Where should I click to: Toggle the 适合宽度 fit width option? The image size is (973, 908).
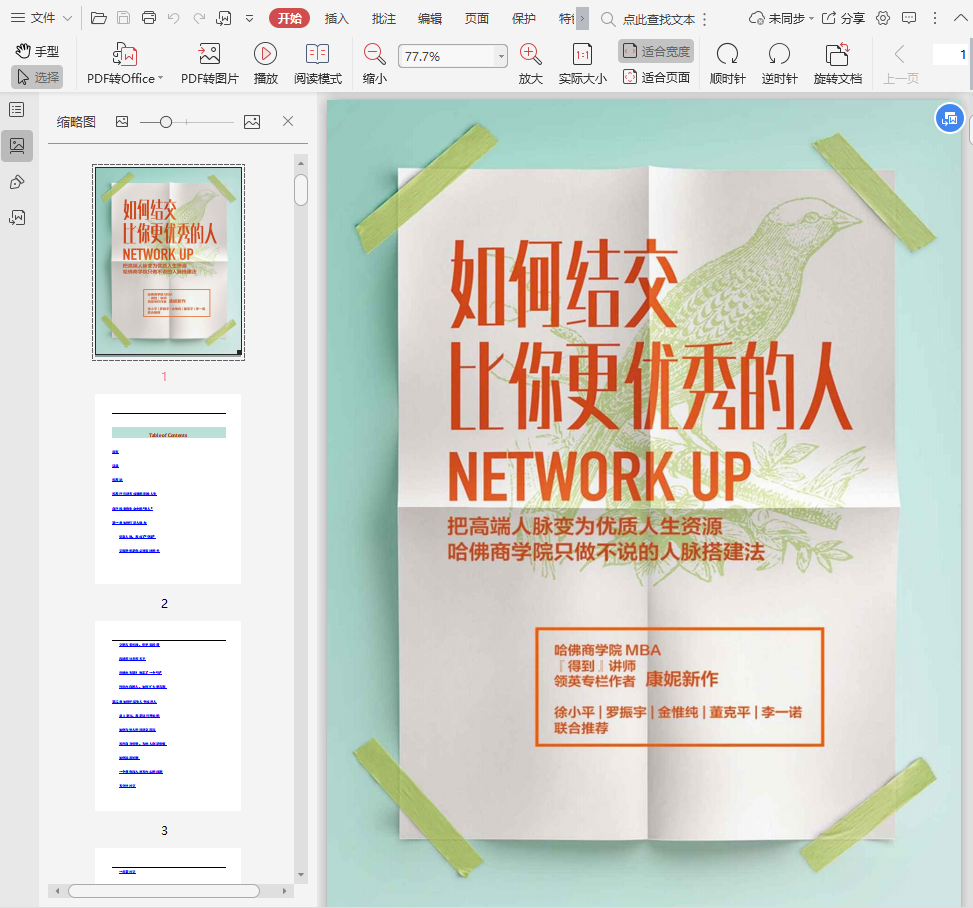(656, 51)
